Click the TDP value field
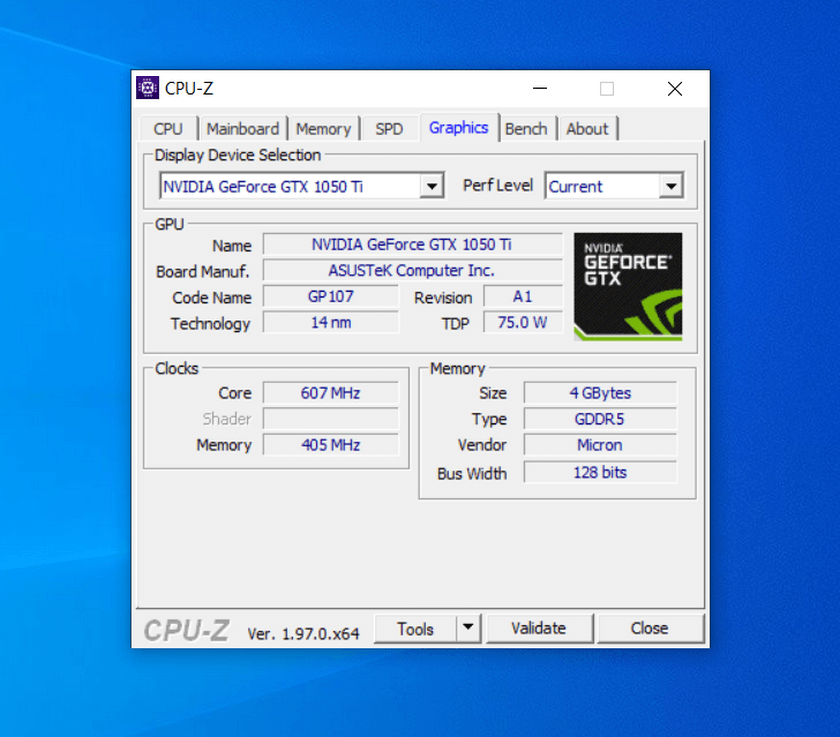The image size is (840, 737). tap(523, 323)
